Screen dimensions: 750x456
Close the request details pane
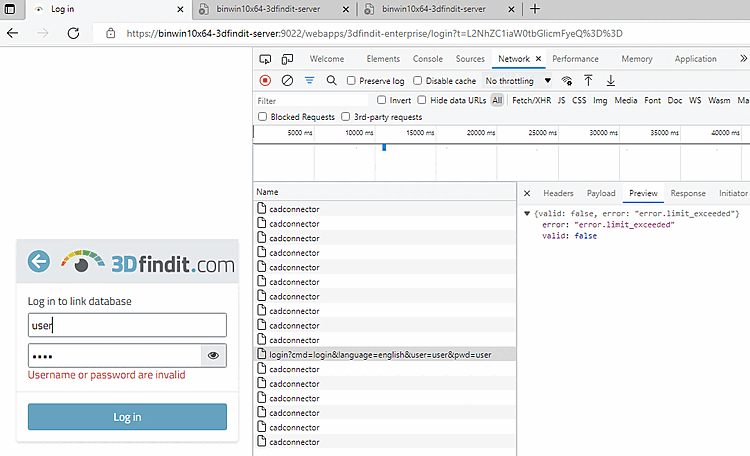pyautogui.click(x=527, y=193)
